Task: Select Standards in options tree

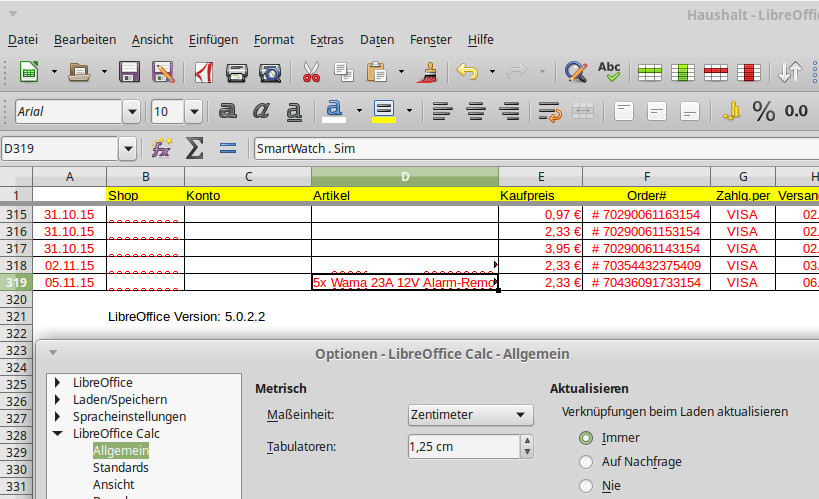Action: (121, 468)
